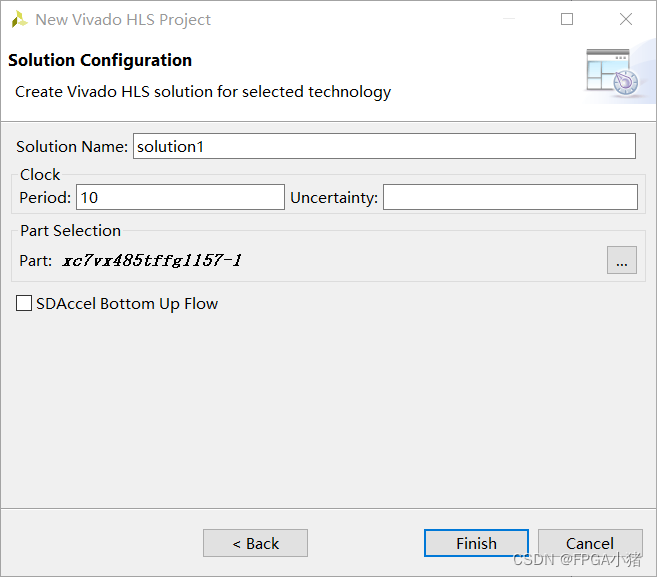The image size is (657, 577).
Task: Close the New Vivado HLS Project dialog
Action: (x=626, y=19)
